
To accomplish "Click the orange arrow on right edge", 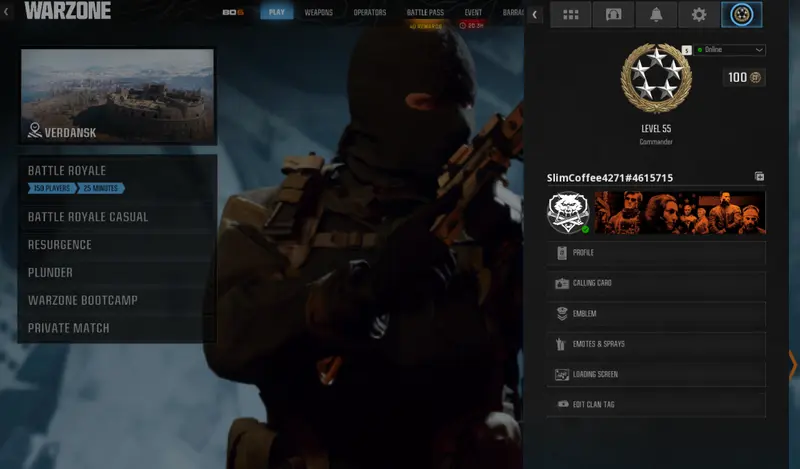I will 793,364.
